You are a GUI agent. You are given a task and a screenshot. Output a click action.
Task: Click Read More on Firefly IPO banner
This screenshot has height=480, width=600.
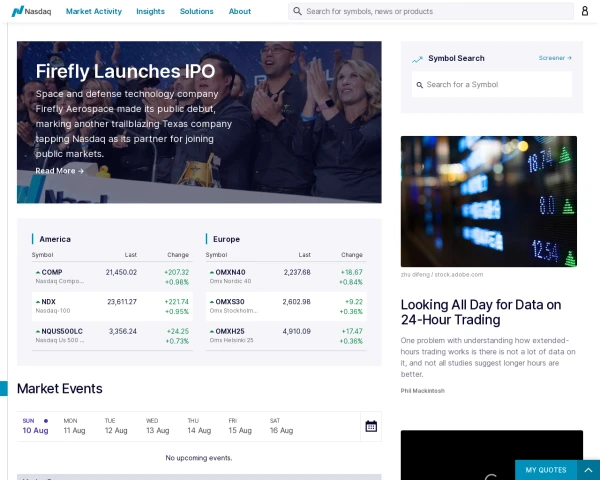click(59, 171)
